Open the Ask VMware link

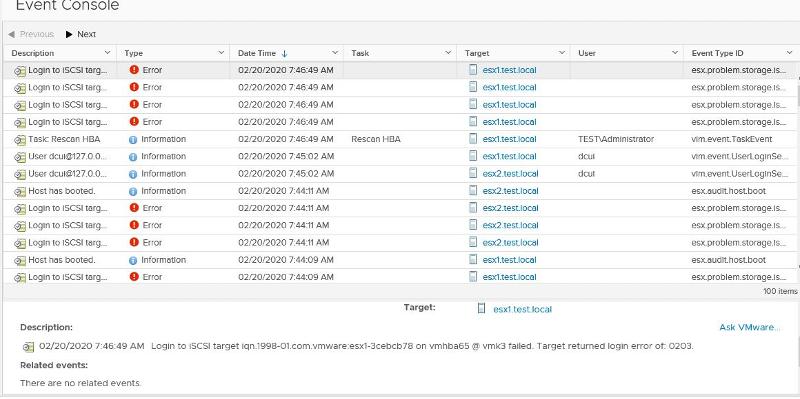[749, 327]
